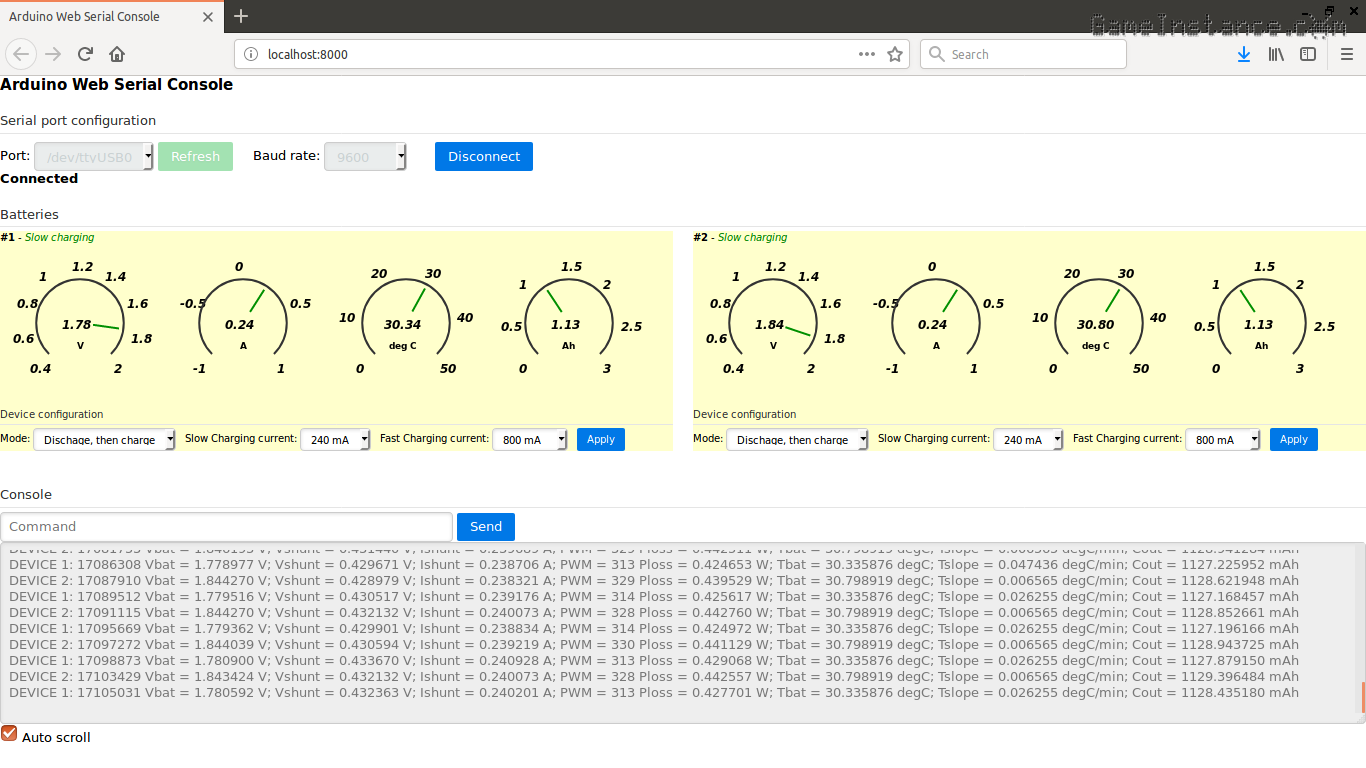Click the Refresh ports button
This screenshot has width=1366, height=768.
[195, 156]
